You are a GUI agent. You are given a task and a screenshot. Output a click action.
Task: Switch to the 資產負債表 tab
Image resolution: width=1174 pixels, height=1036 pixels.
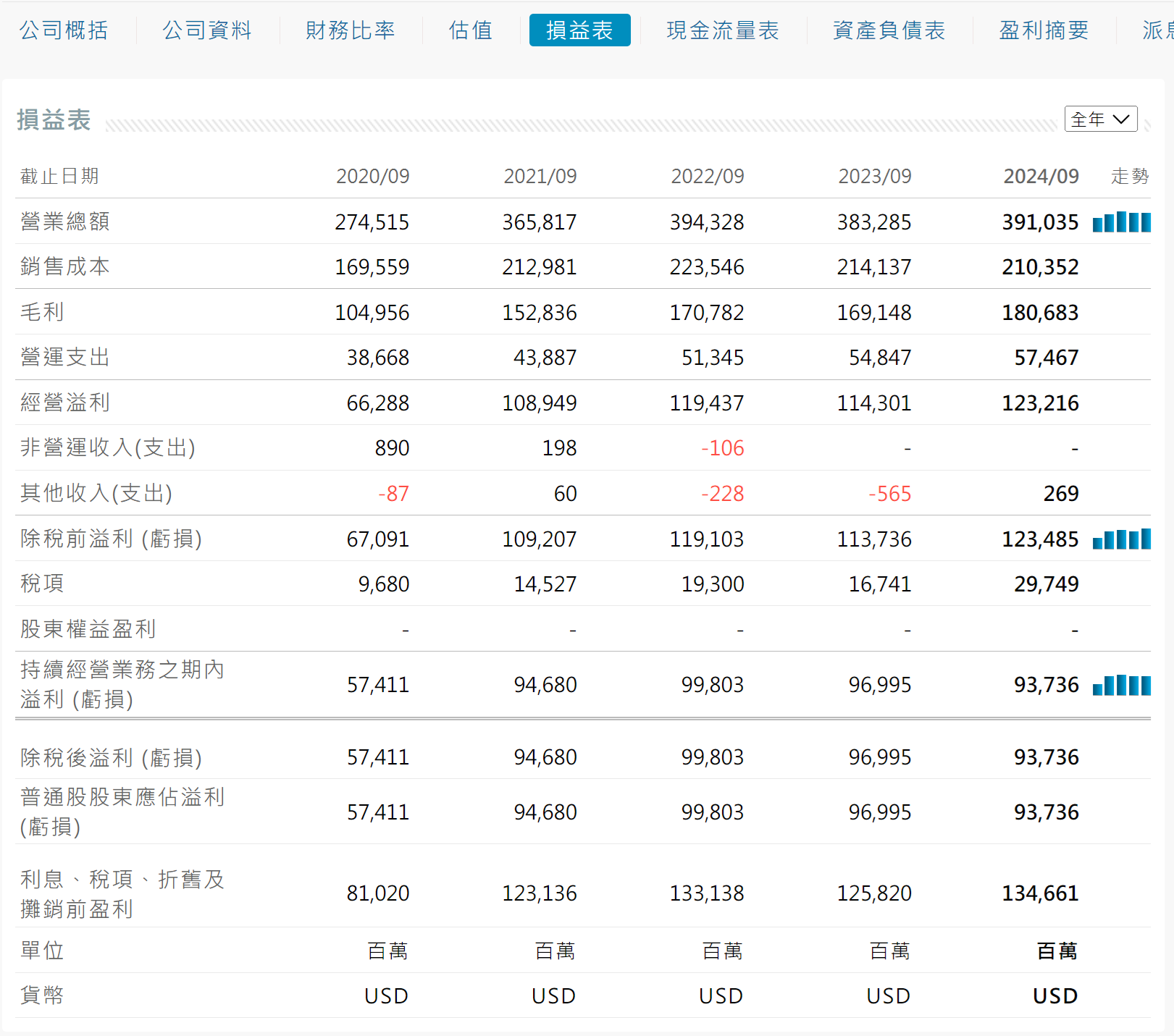[889, 30]
